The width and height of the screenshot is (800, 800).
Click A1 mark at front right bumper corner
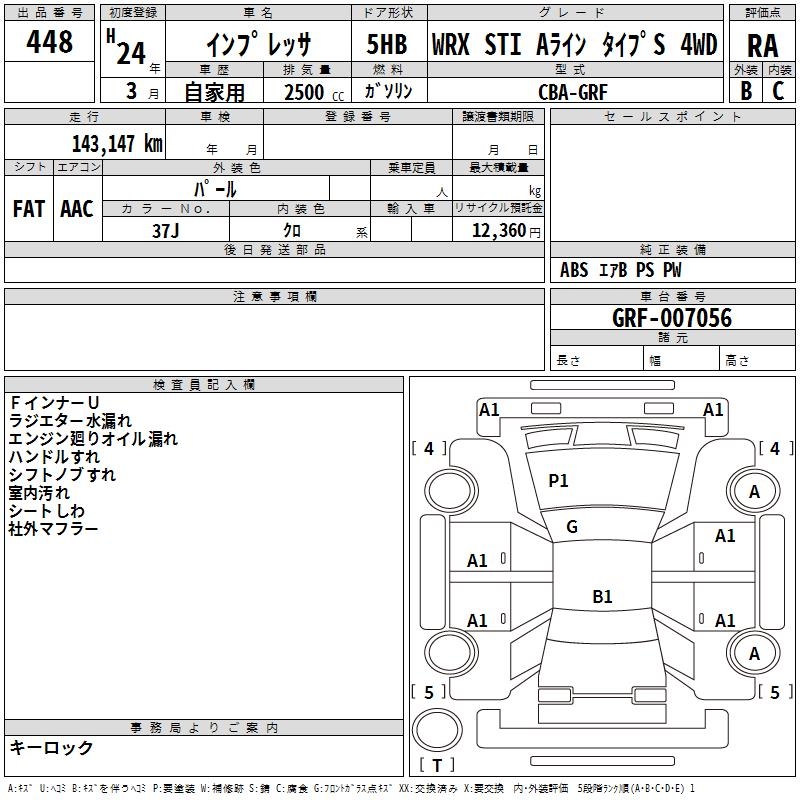tap(713, 410)
